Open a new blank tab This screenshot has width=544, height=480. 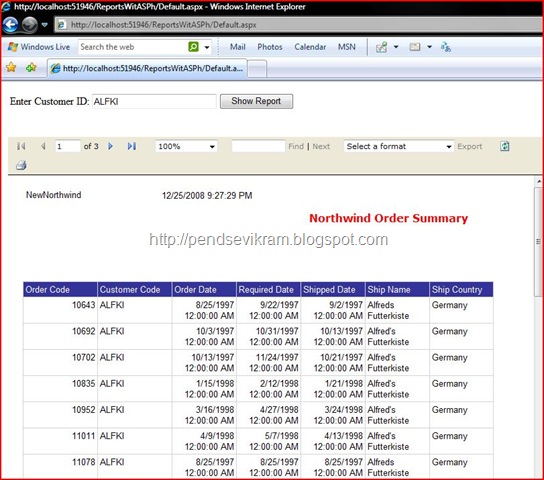257,69
